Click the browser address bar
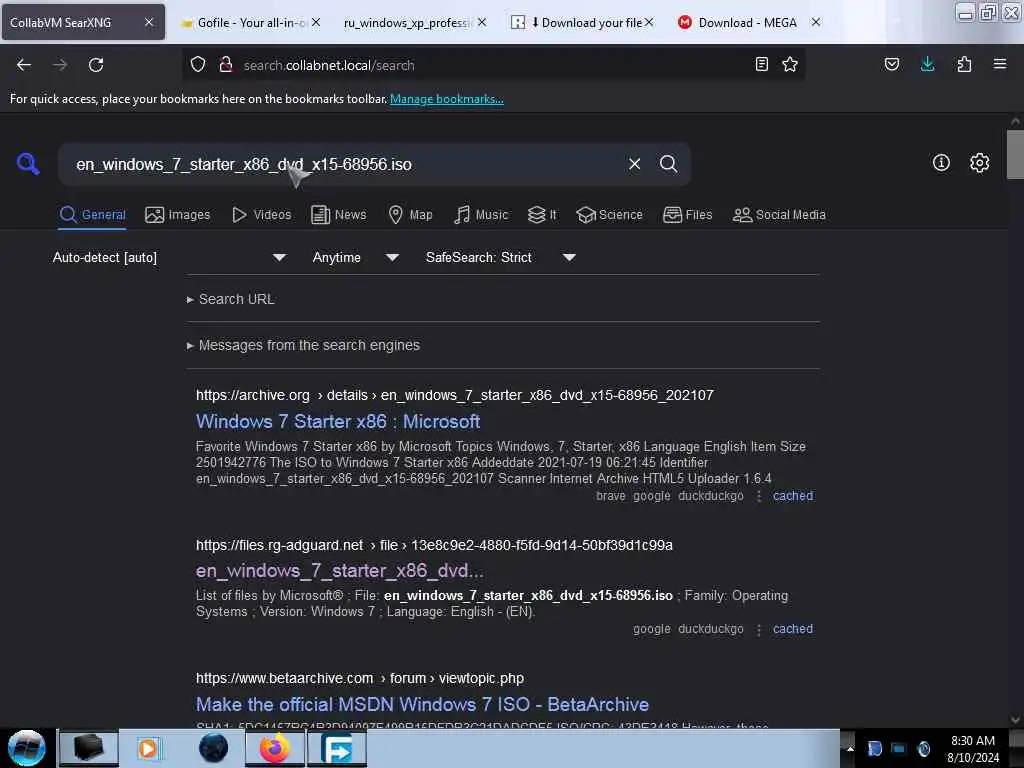This screenshot has height=768, width=1024. pos(493,65)
